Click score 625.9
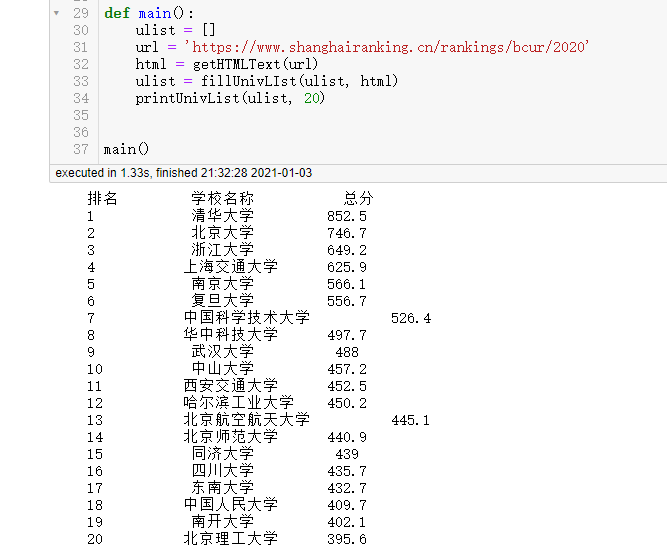Image resolution: width=667 pixels, height=559 pixels. coord(347,267)
